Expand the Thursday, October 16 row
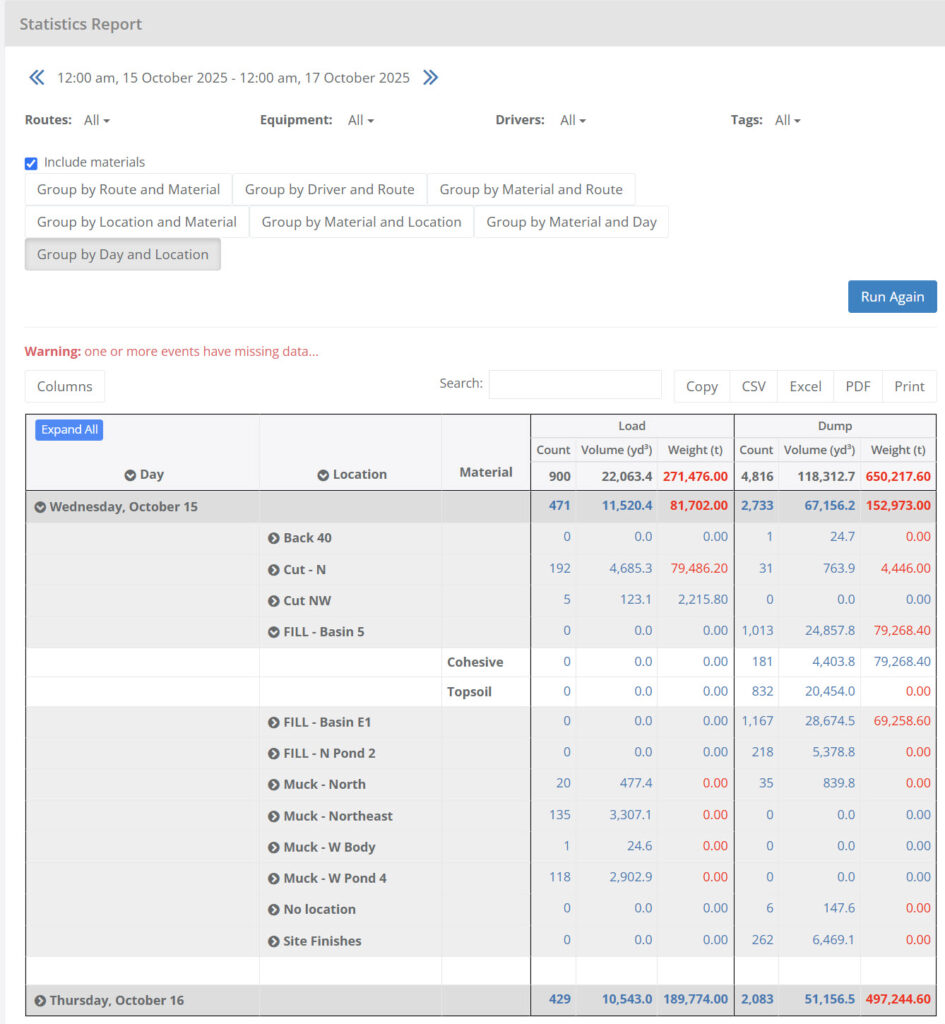Image resolution: width=945 pixels, height=1024 pixels. 40,1000
